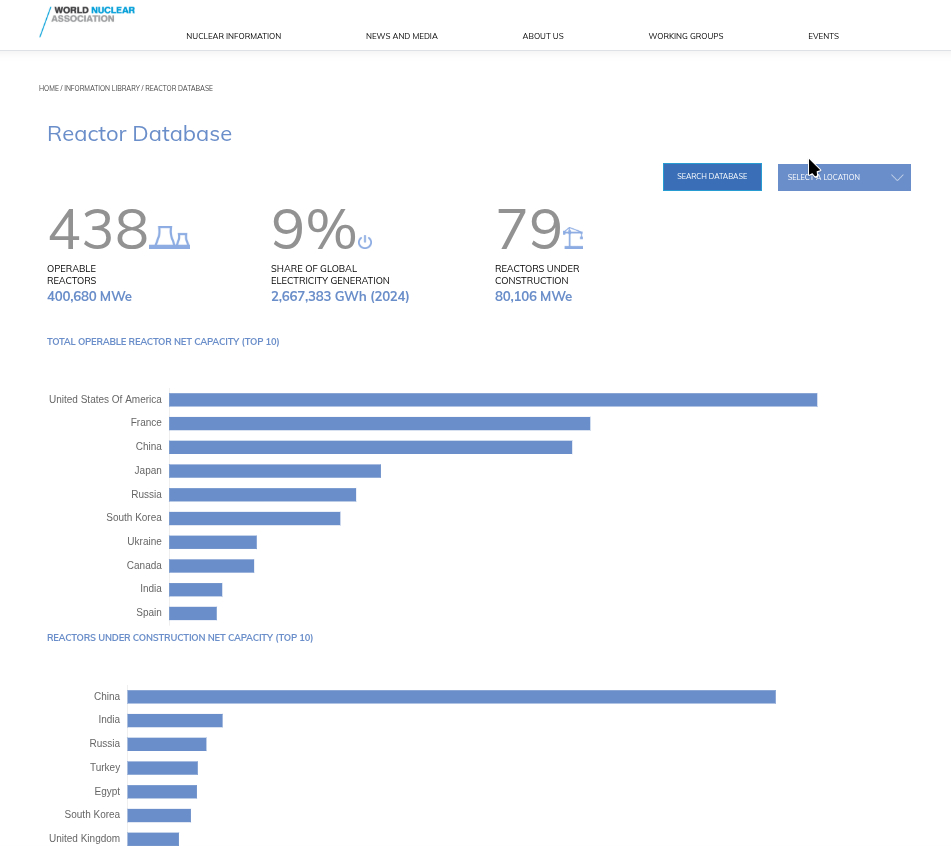
Task: Expand the Select a Location chevron arrow
Action: click(897, 178)
